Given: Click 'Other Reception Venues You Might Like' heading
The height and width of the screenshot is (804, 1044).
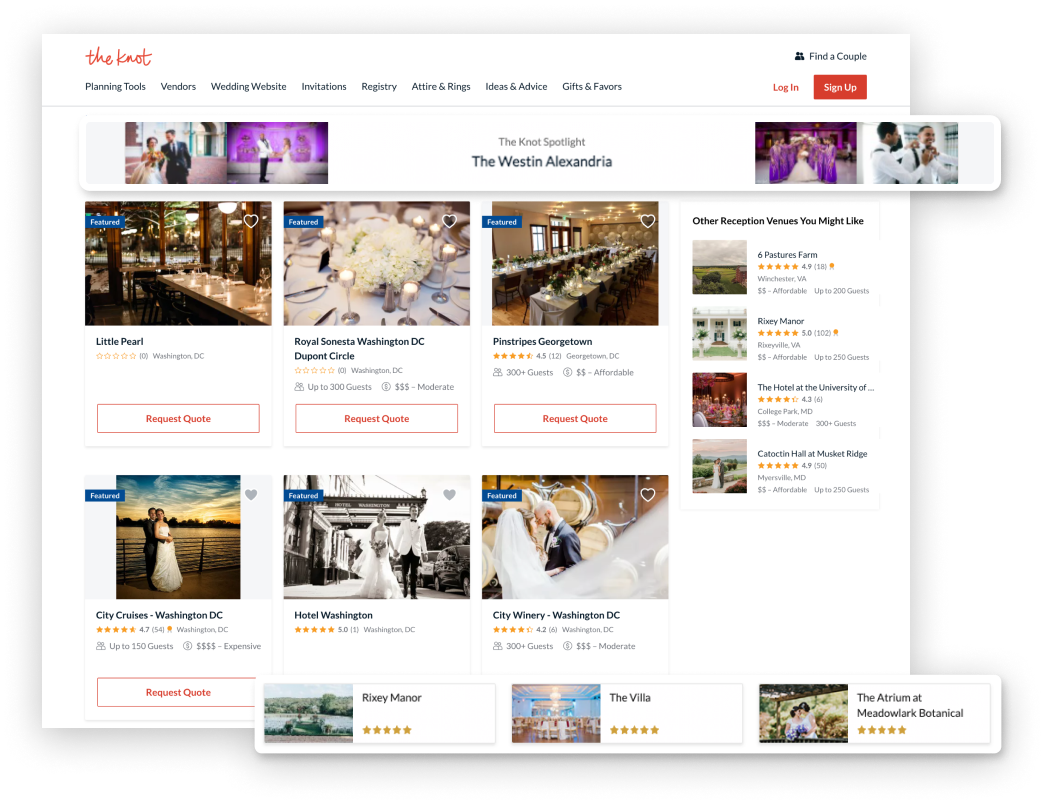Looking at the screenshot, I should click(x=778, y=221).
